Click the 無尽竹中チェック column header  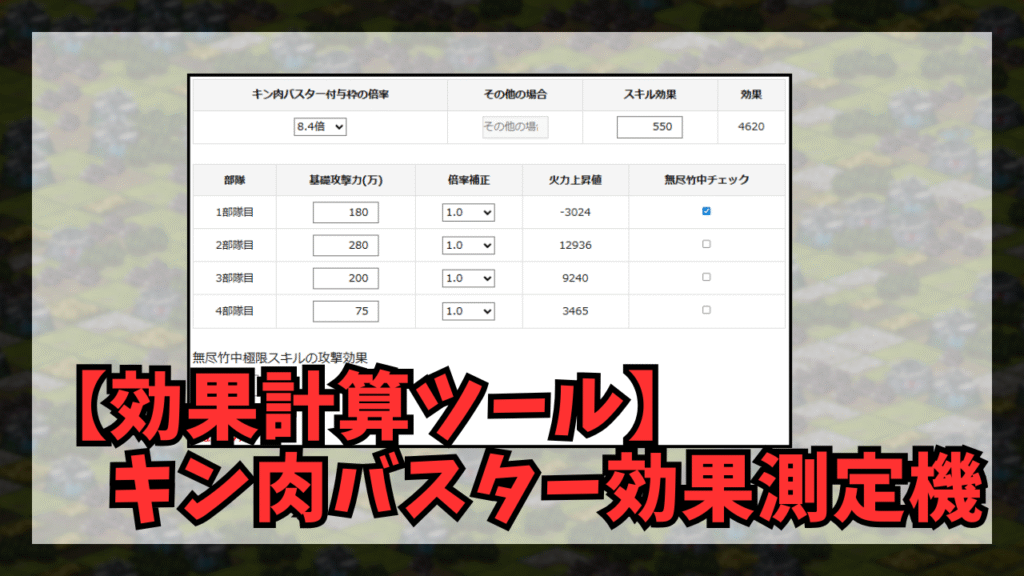tap(707, 180)
